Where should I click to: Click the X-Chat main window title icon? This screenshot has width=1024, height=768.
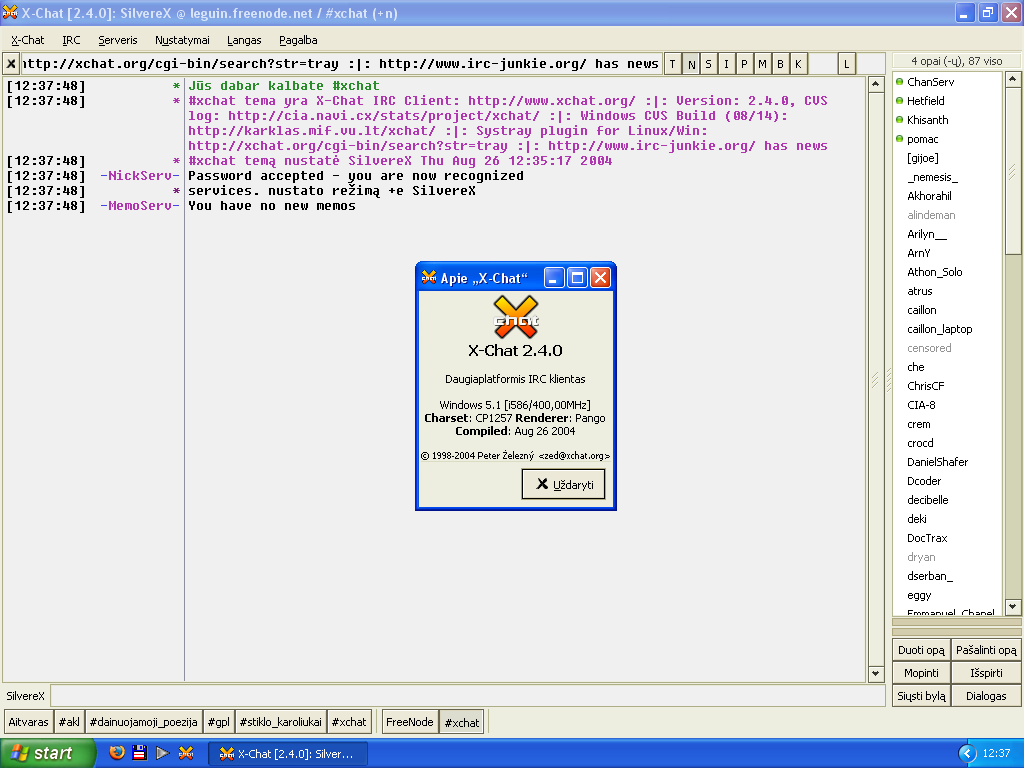pyautogui.click(x=10, y=12)
